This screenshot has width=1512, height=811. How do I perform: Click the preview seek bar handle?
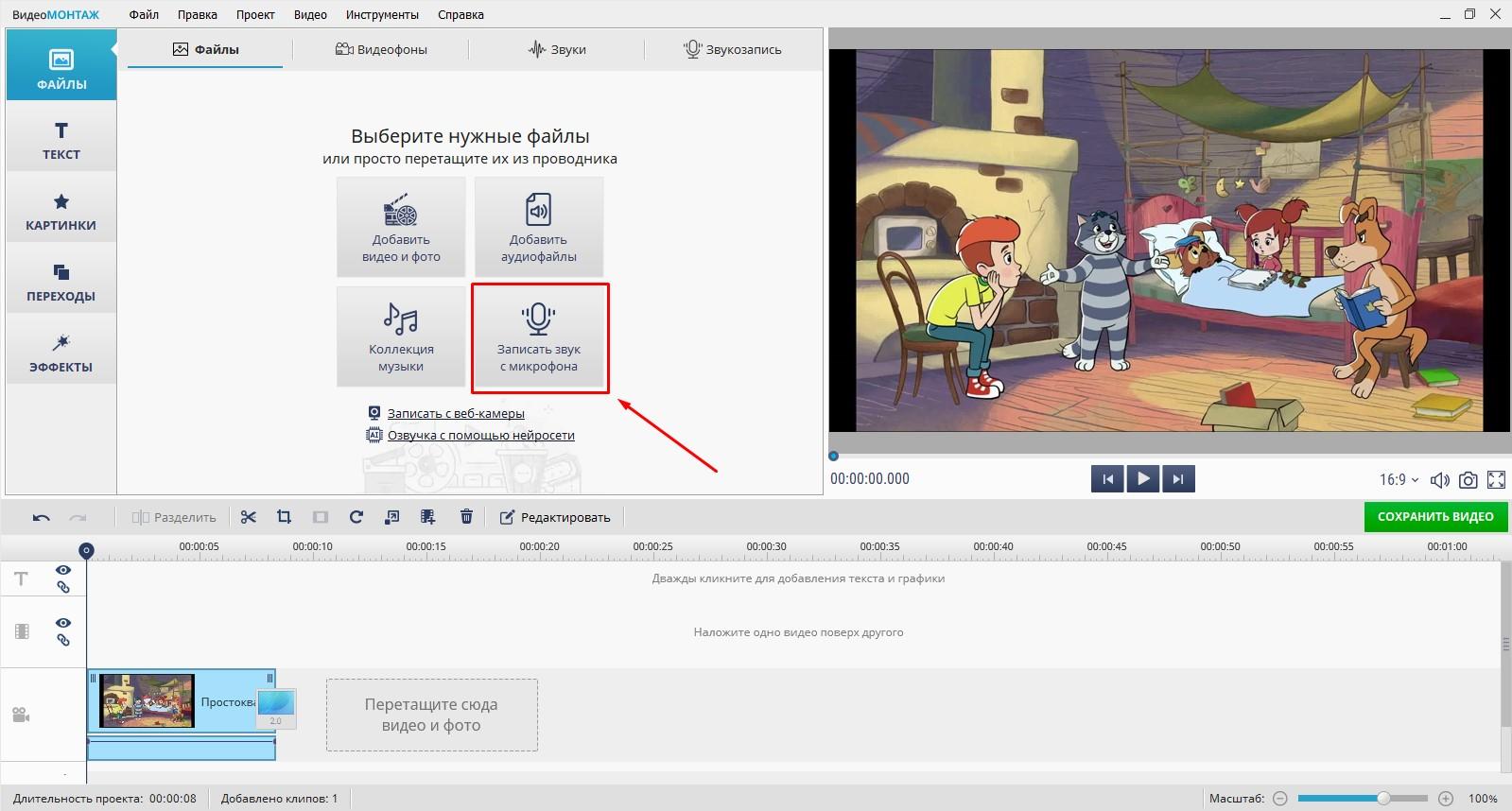pos(833,456)
